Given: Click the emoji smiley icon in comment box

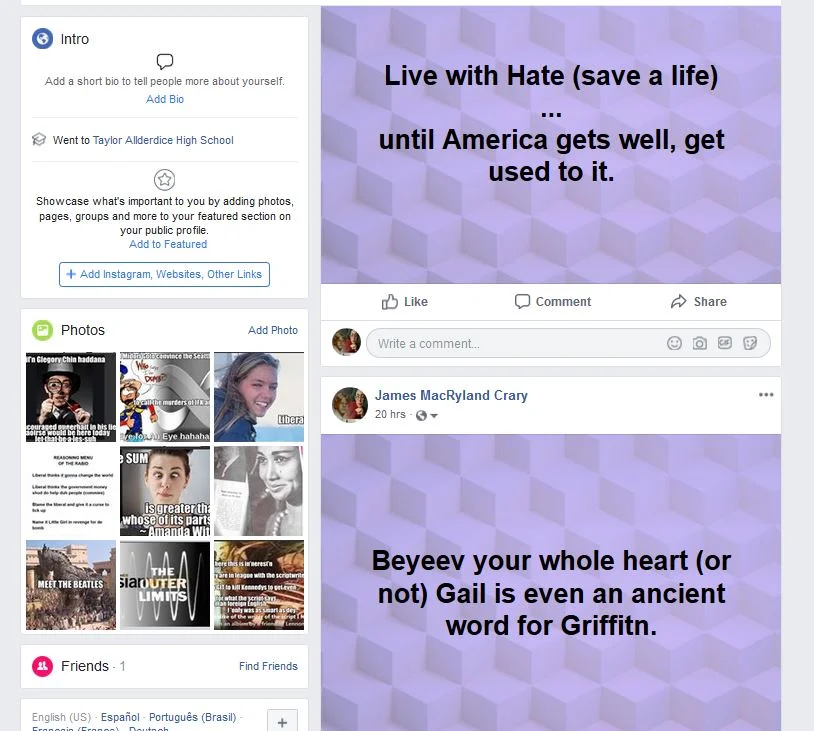Looking at the screenshot, I should click(674, 343).
